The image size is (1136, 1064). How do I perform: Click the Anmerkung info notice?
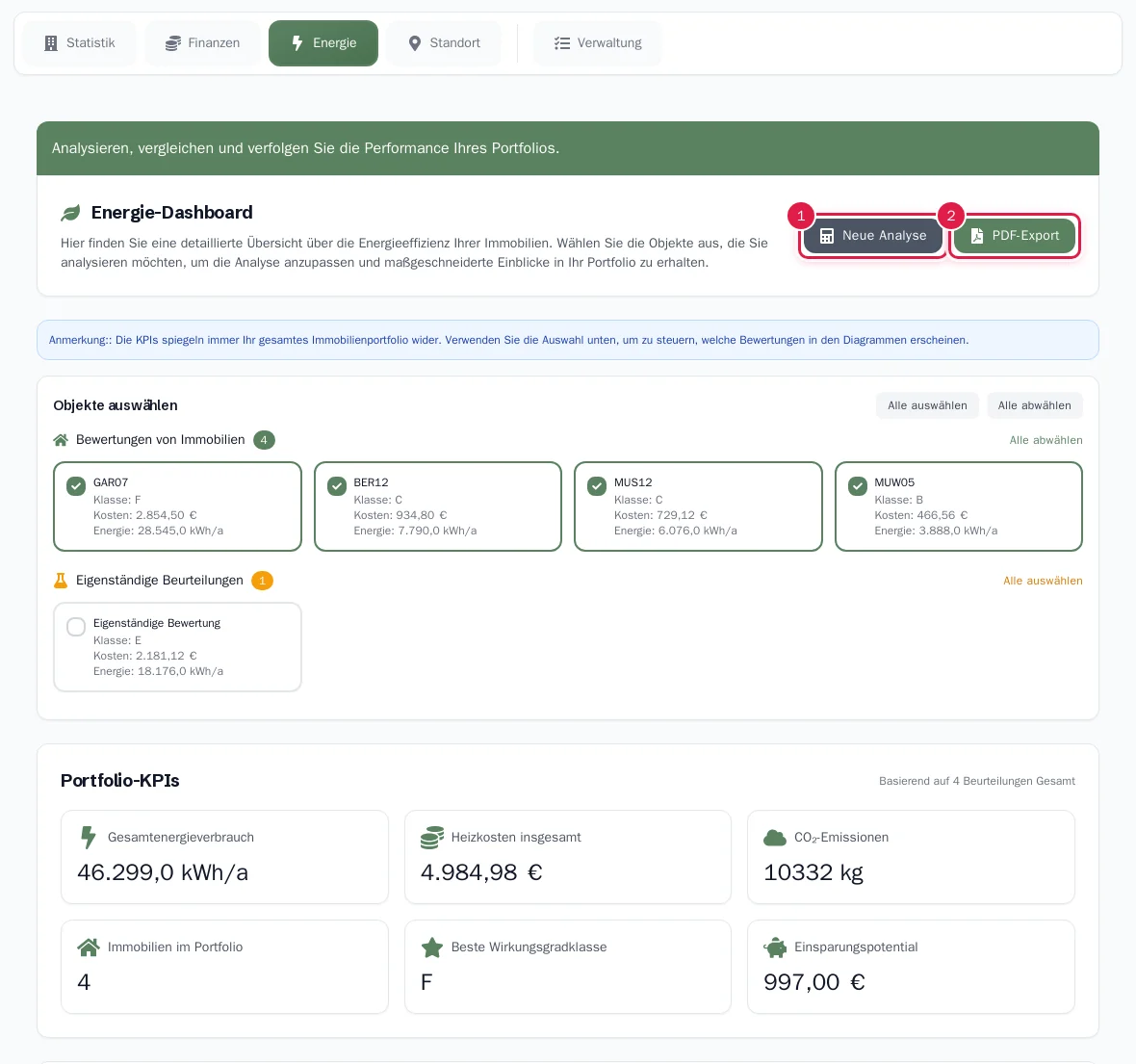[568, 340]
